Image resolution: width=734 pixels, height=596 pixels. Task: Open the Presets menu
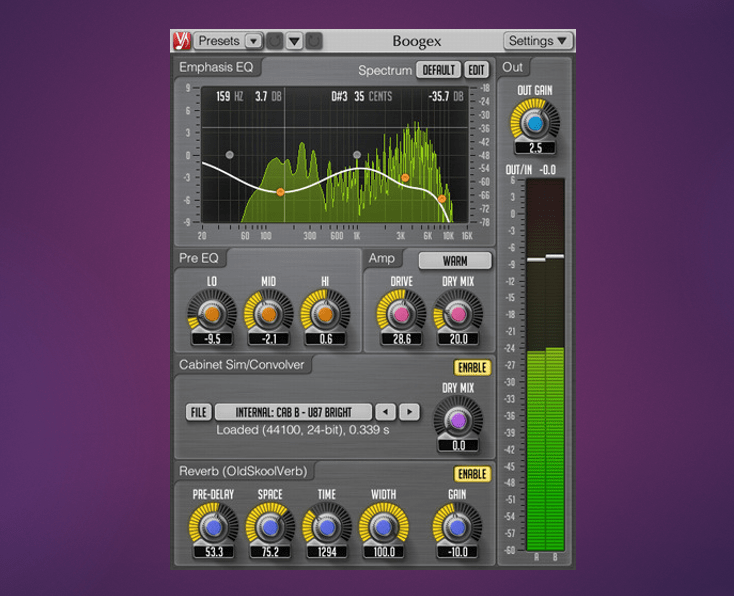click(x=219, y=41)
